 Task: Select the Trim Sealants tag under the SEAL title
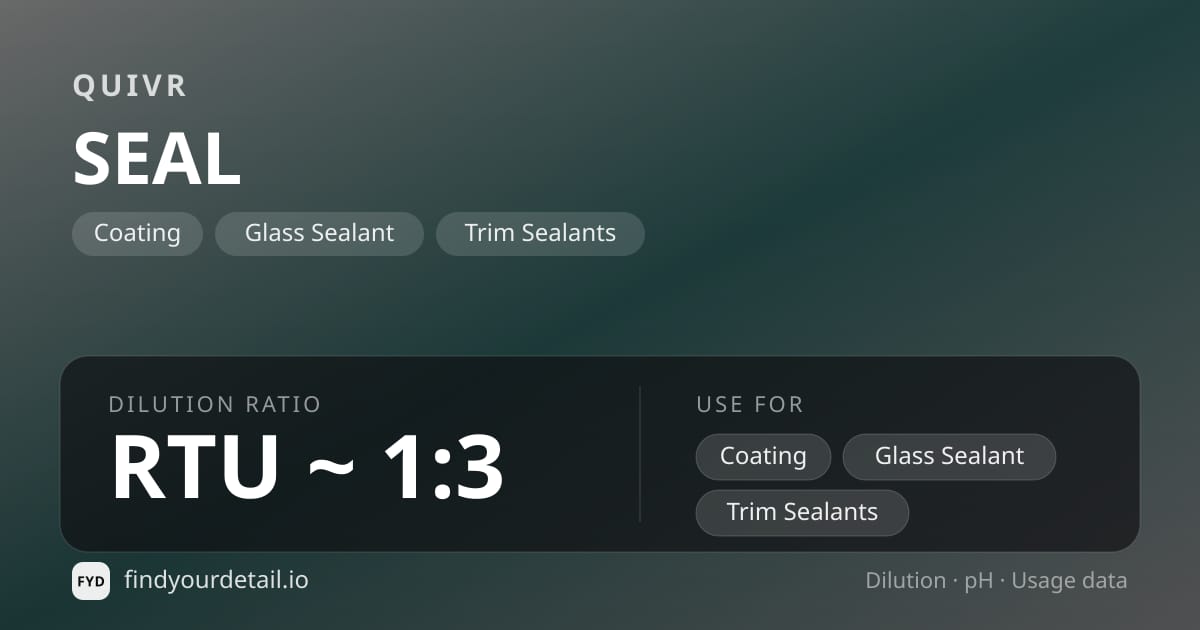[540, 234]
